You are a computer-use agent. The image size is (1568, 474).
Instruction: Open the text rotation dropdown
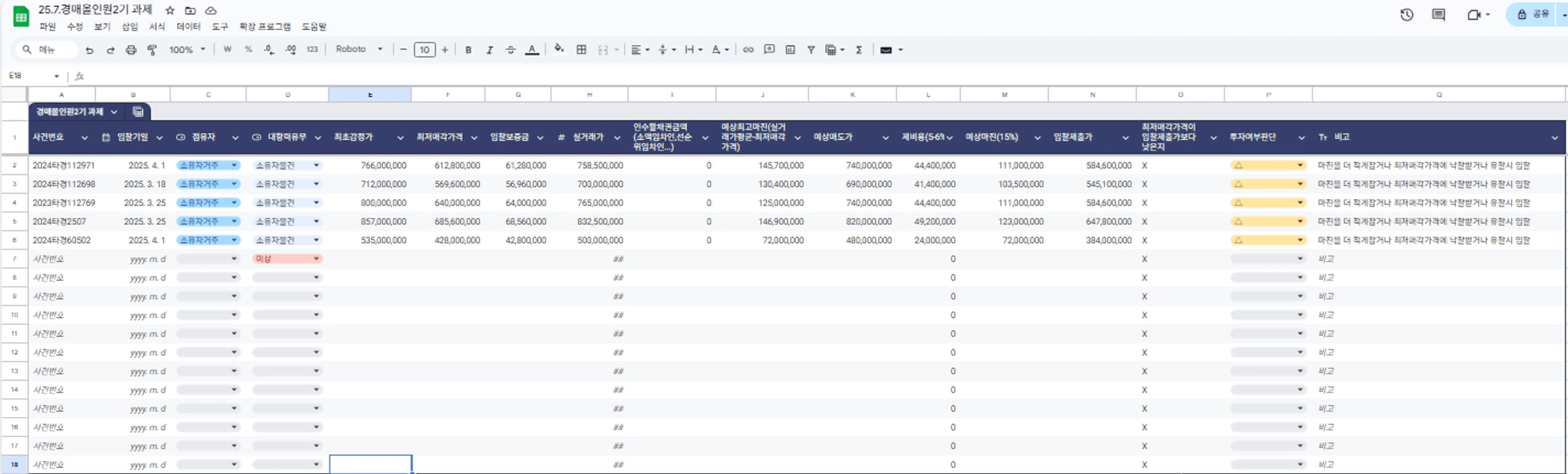(720, 50)
